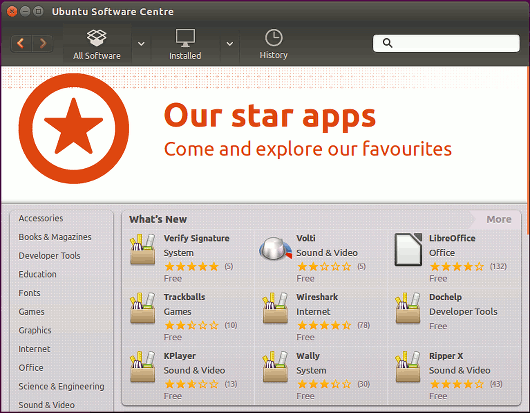This screenshot has width=530, height=413.
Task: Open the Verify Signature app title
Action: pos(196,238)
